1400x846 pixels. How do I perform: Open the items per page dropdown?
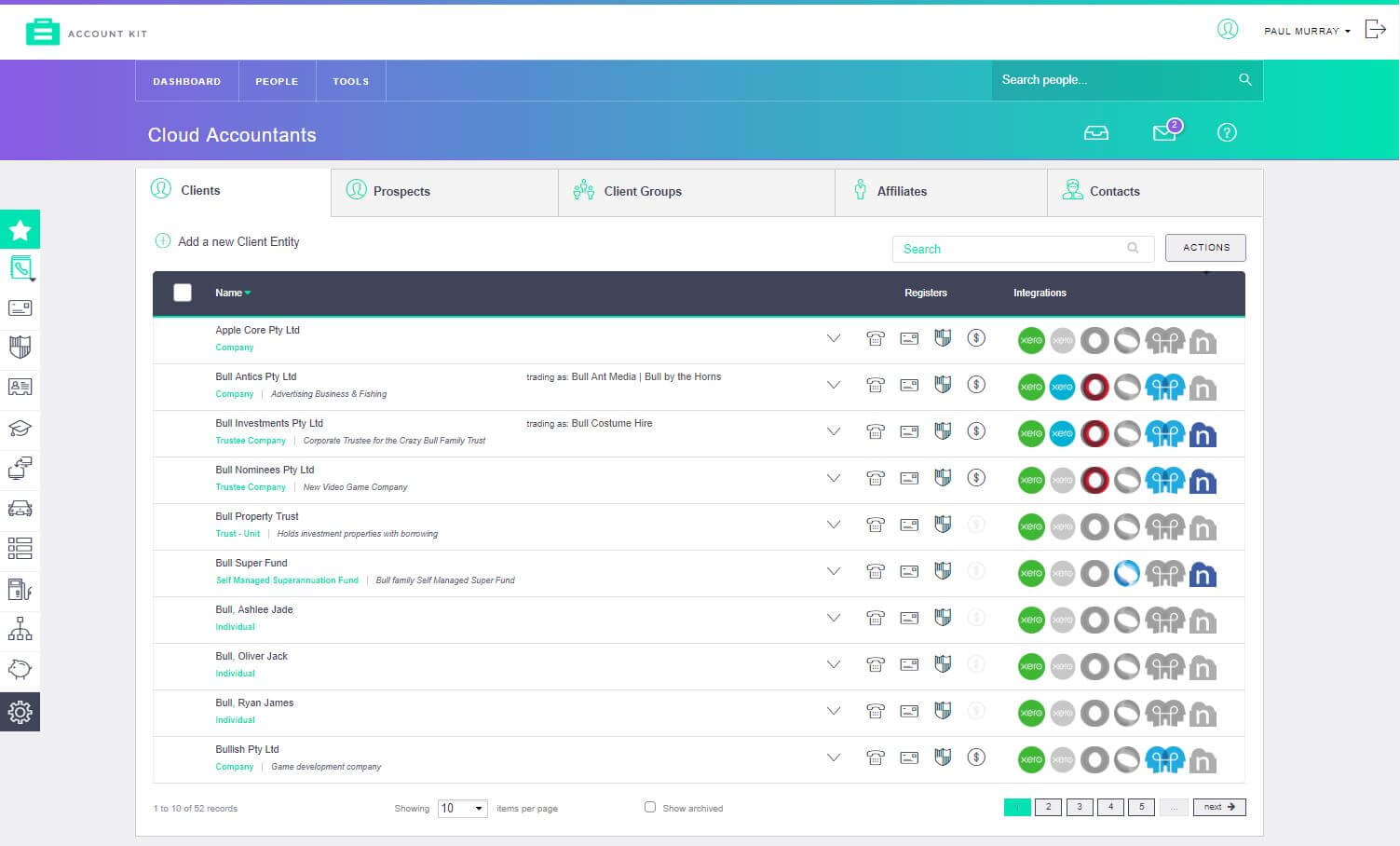462,808
